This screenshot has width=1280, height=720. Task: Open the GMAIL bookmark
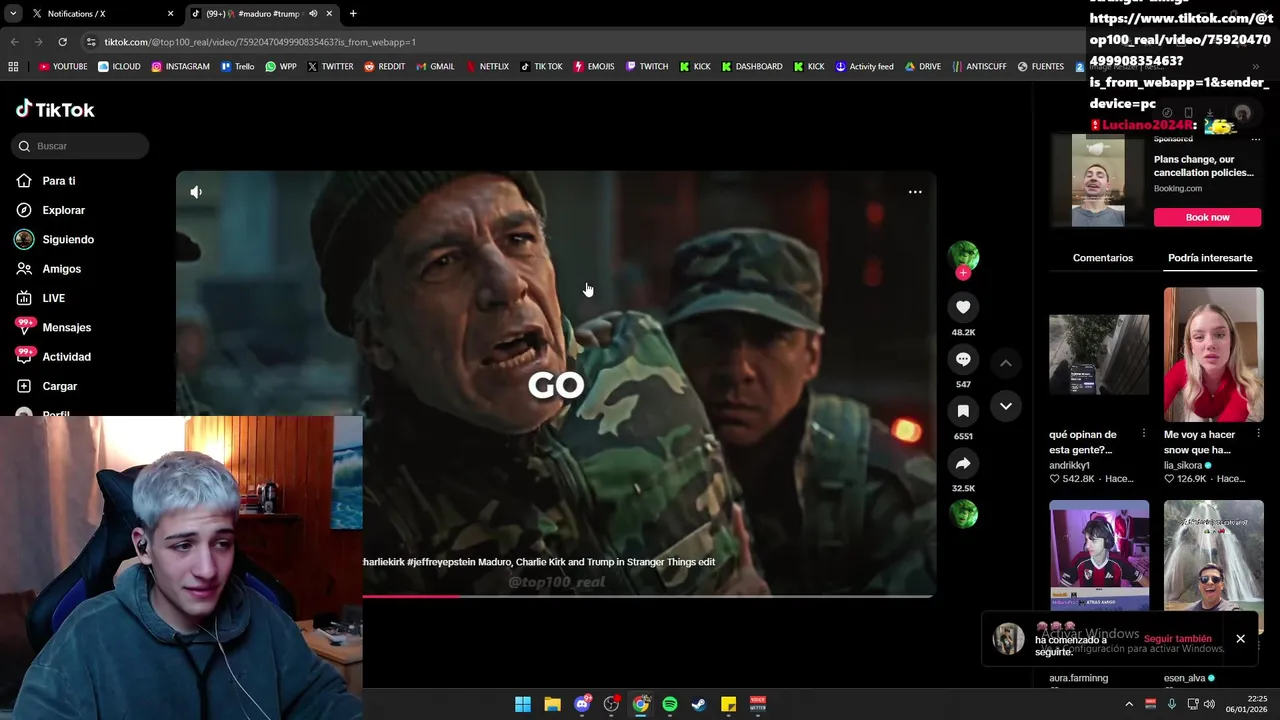[x=435, y=67]
